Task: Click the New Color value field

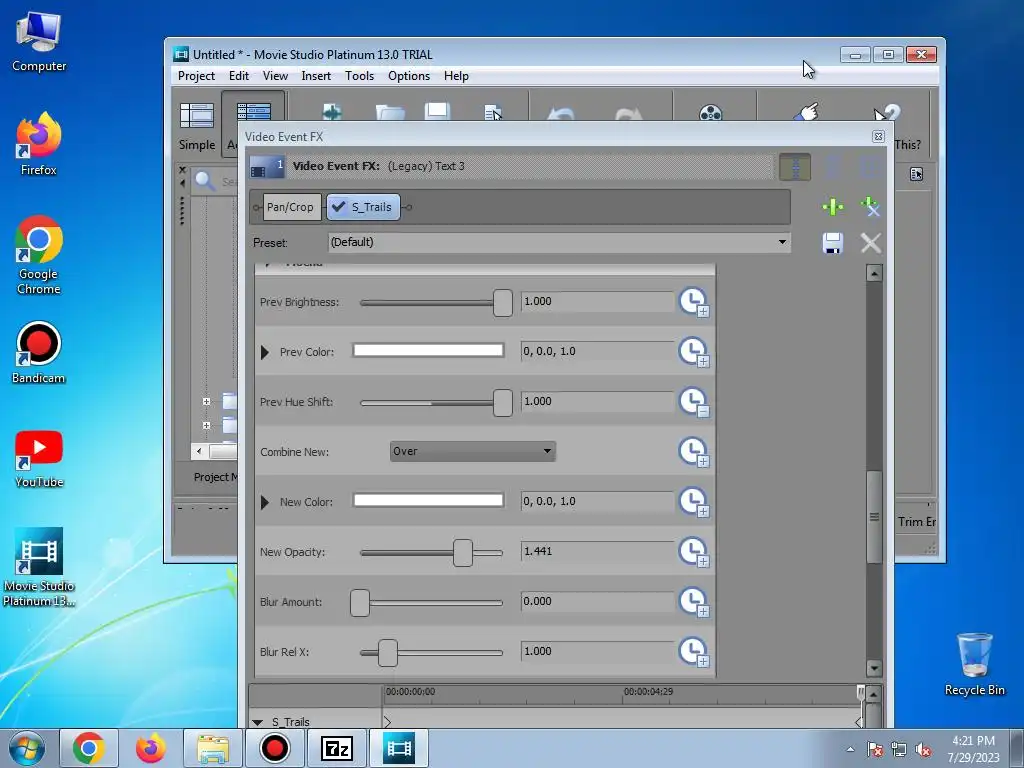Action: click(x=597, y=502)
